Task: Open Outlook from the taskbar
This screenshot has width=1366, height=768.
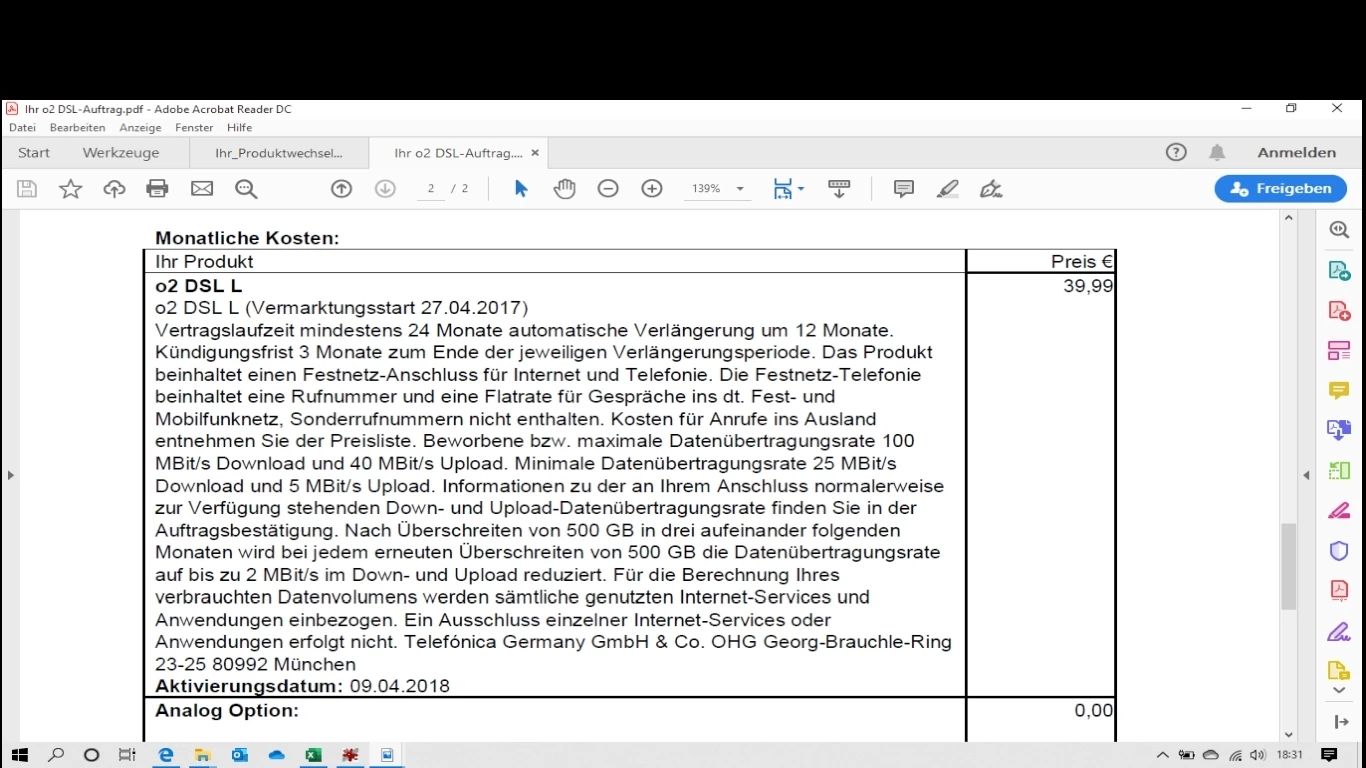Action: click(239, 755)
